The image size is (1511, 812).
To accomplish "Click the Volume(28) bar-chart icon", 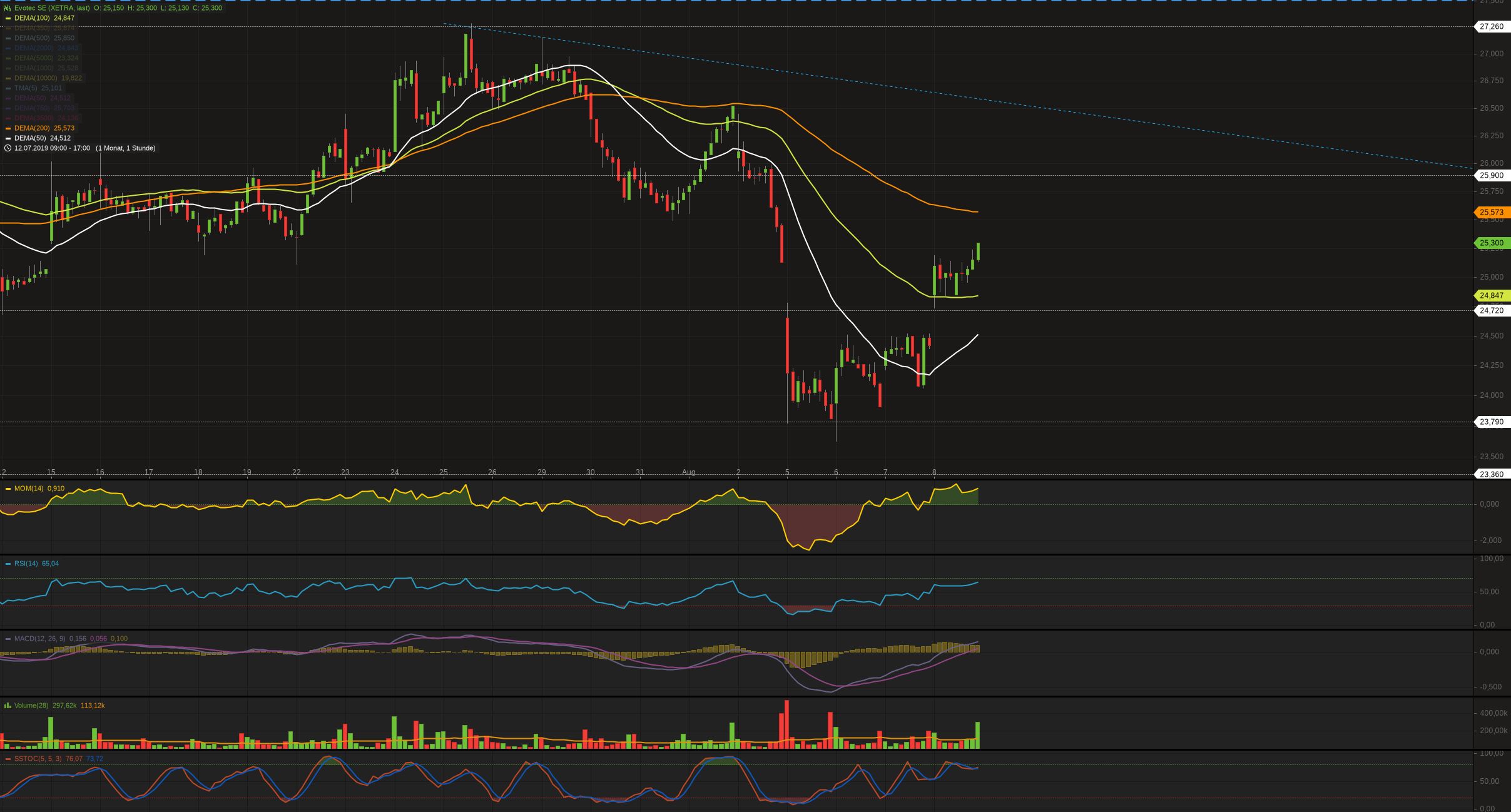I will 8,706.
